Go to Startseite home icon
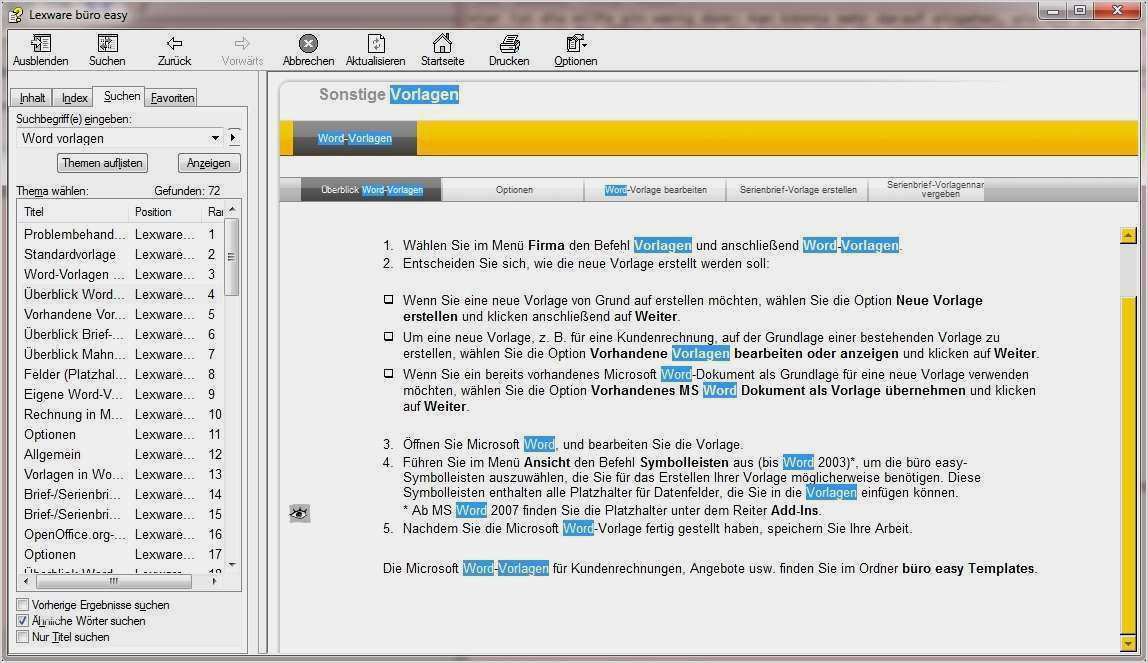Image resolution: width=1148 pixels, height=663 pixels. coord(442,44)
